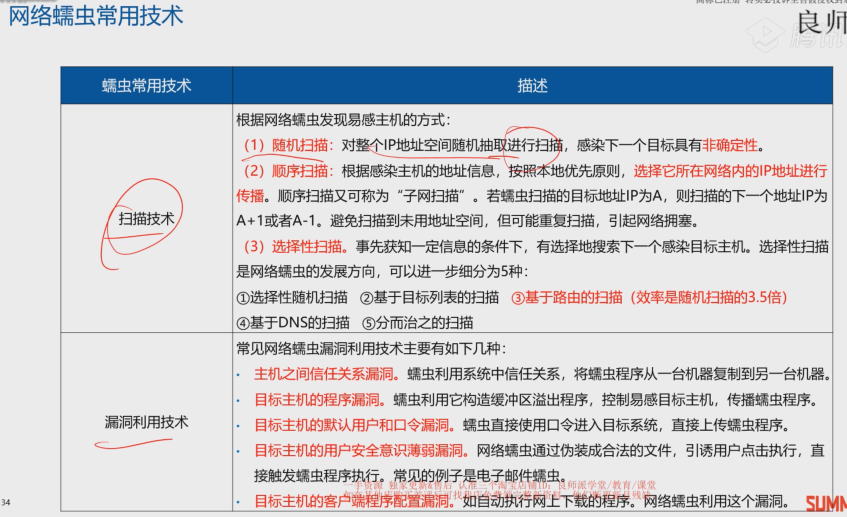Click item ⑤分而治之的扫描
This screenshot has height=517, width=847.
coord(417,322)
